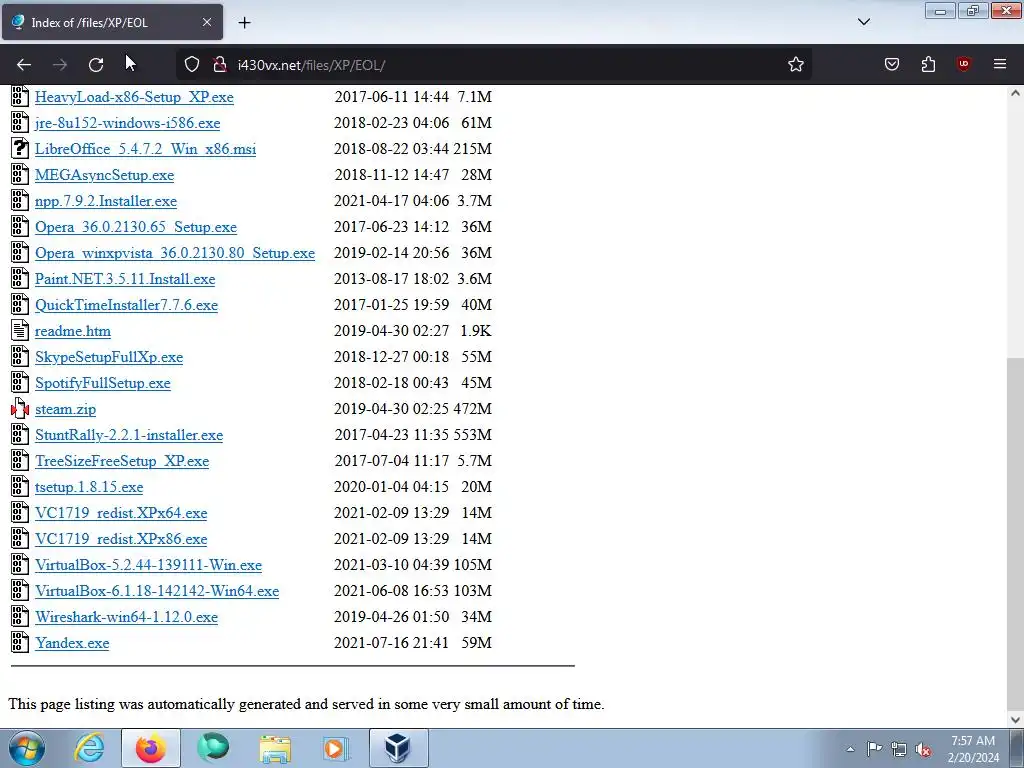
Task: Go back to the previous page
Action: (24, 65)
